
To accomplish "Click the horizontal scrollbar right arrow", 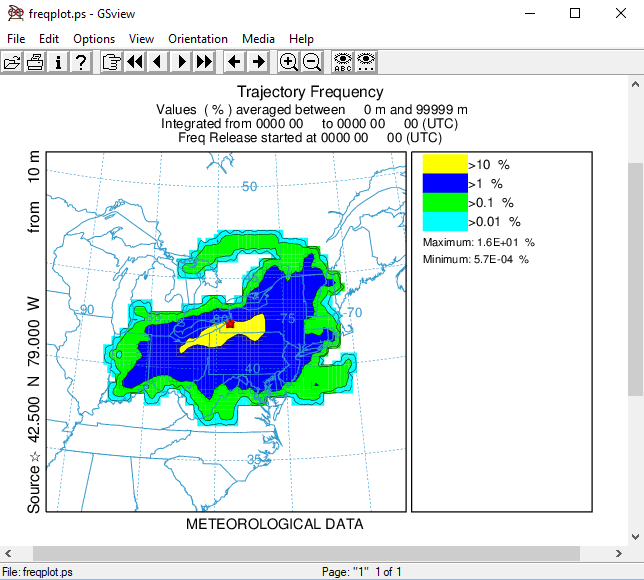I will coord(619,553).
